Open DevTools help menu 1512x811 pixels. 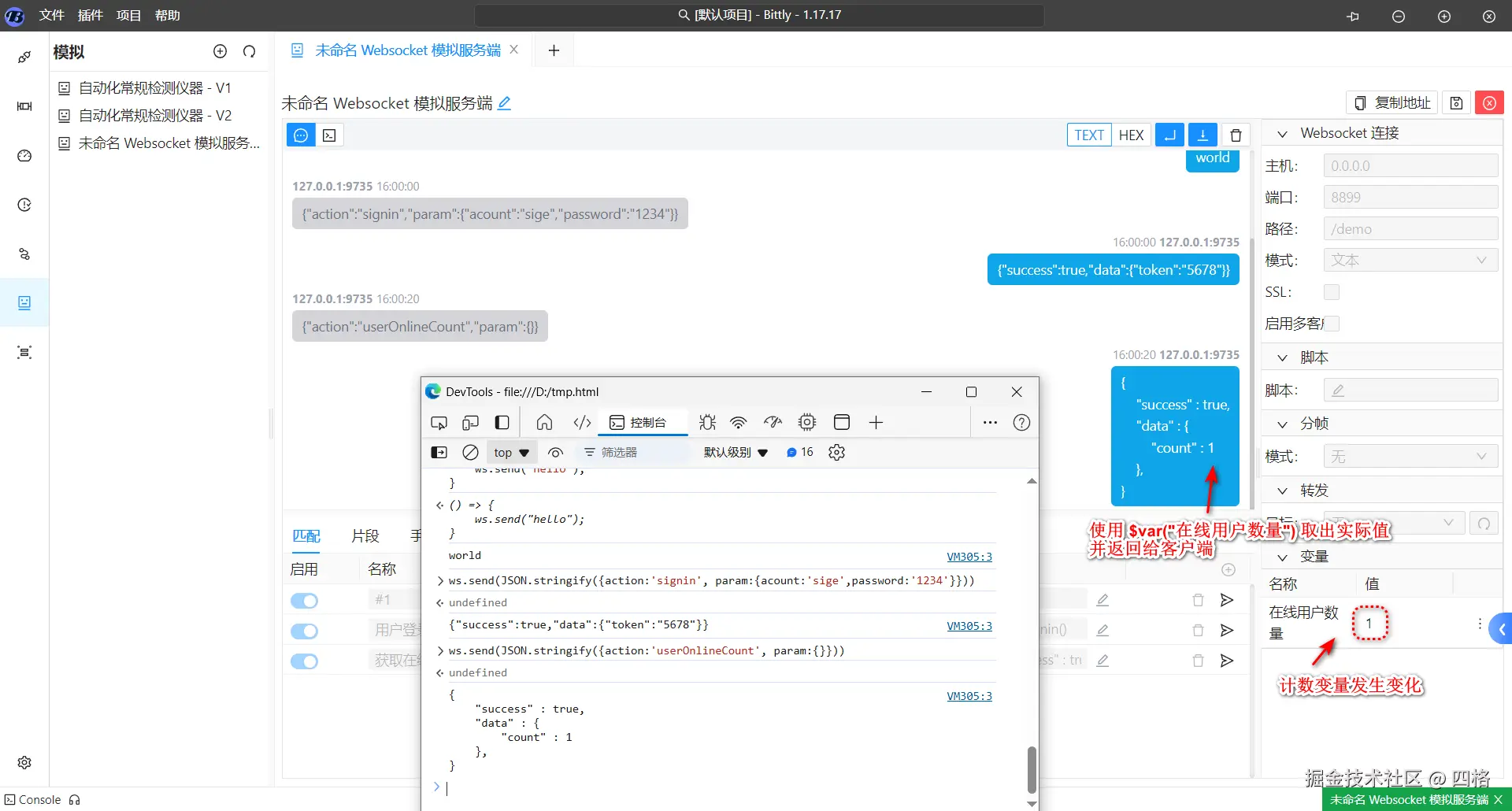click(1021, 423)
